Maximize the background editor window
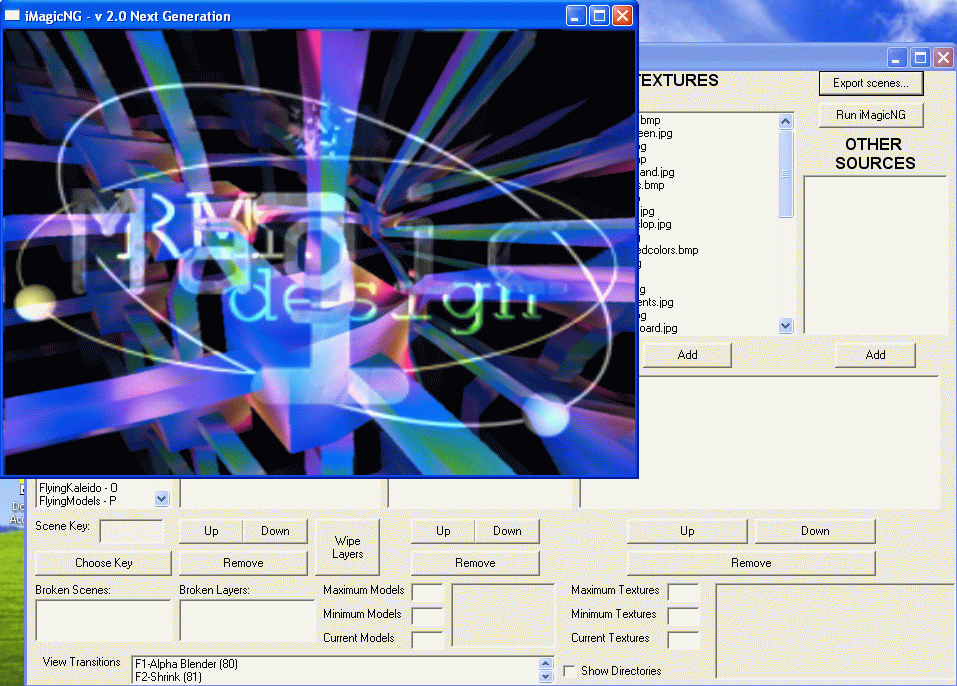957x686 pixels. click(x=920, y=58)
